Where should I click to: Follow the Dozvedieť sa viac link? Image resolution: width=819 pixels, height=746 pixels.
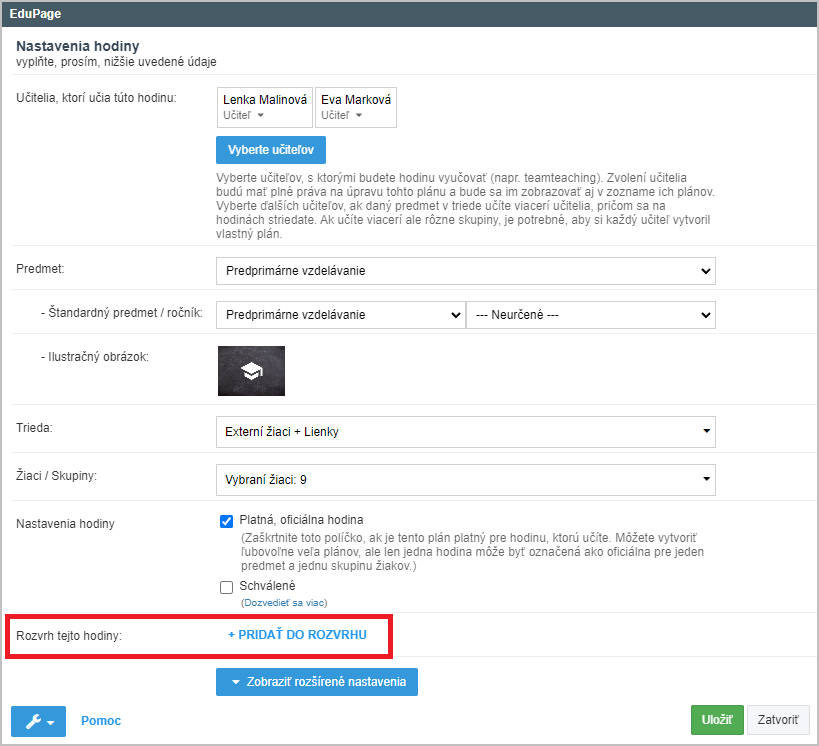(284, 603)
